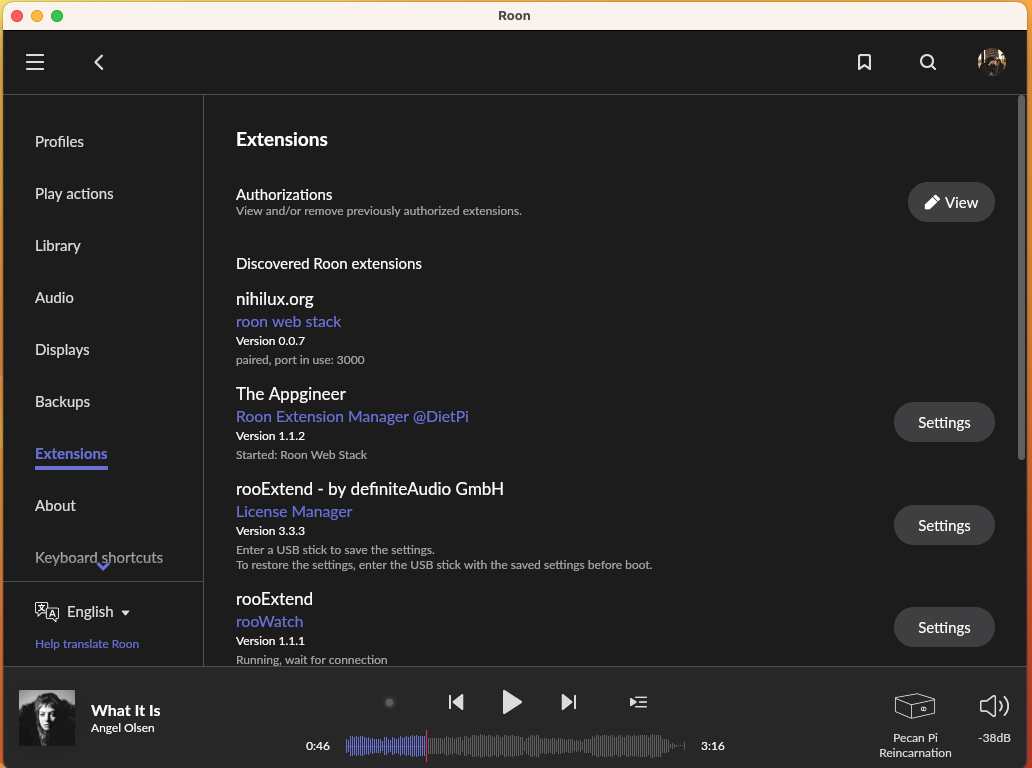
Task: Click the Version 1.1.1 text
Action: coord(271,640)
